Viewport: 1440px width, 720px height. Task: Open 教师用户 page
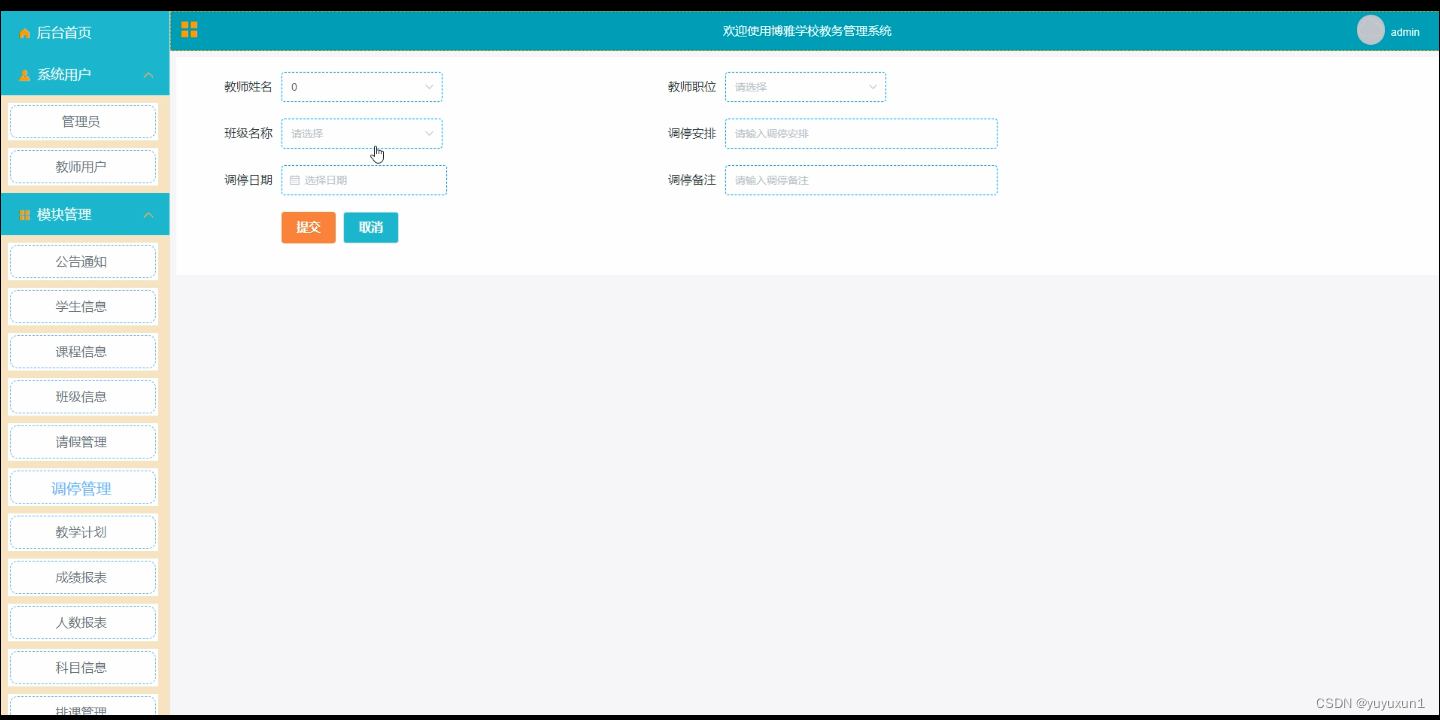[x=83, y=166]
